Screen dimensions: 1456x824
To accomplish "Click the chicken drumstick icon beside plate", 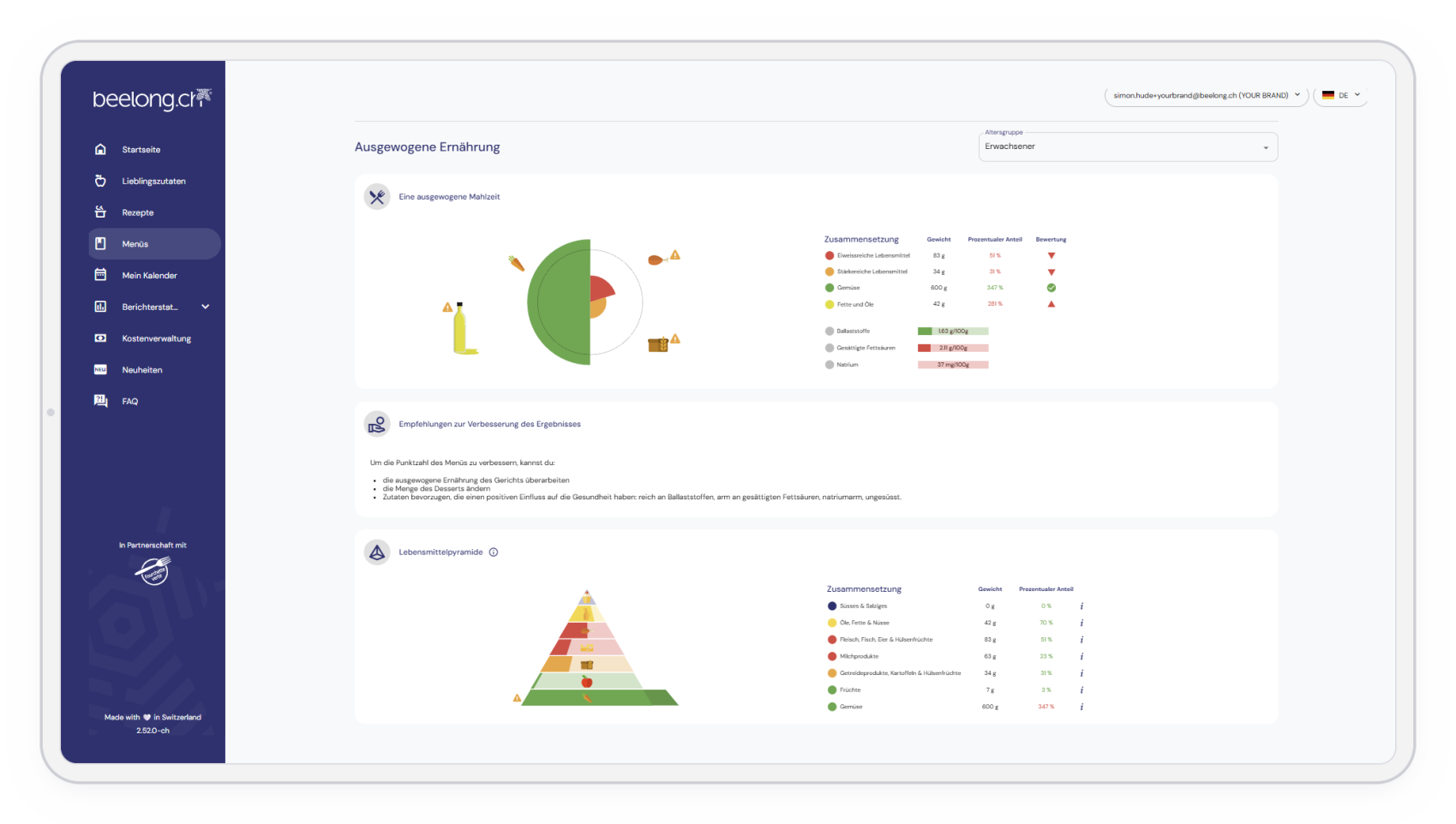I will pos(656,260).
